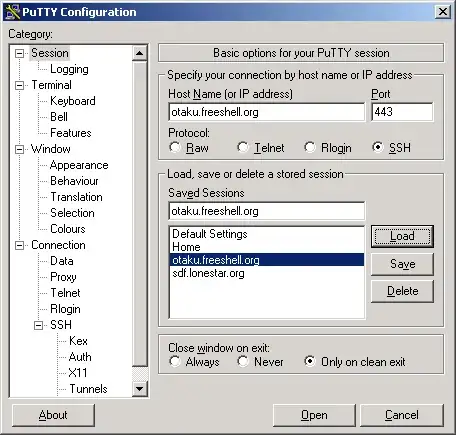Open the Behaviour category
This screenshot has width=456, height=435.
tap(74, 181)
